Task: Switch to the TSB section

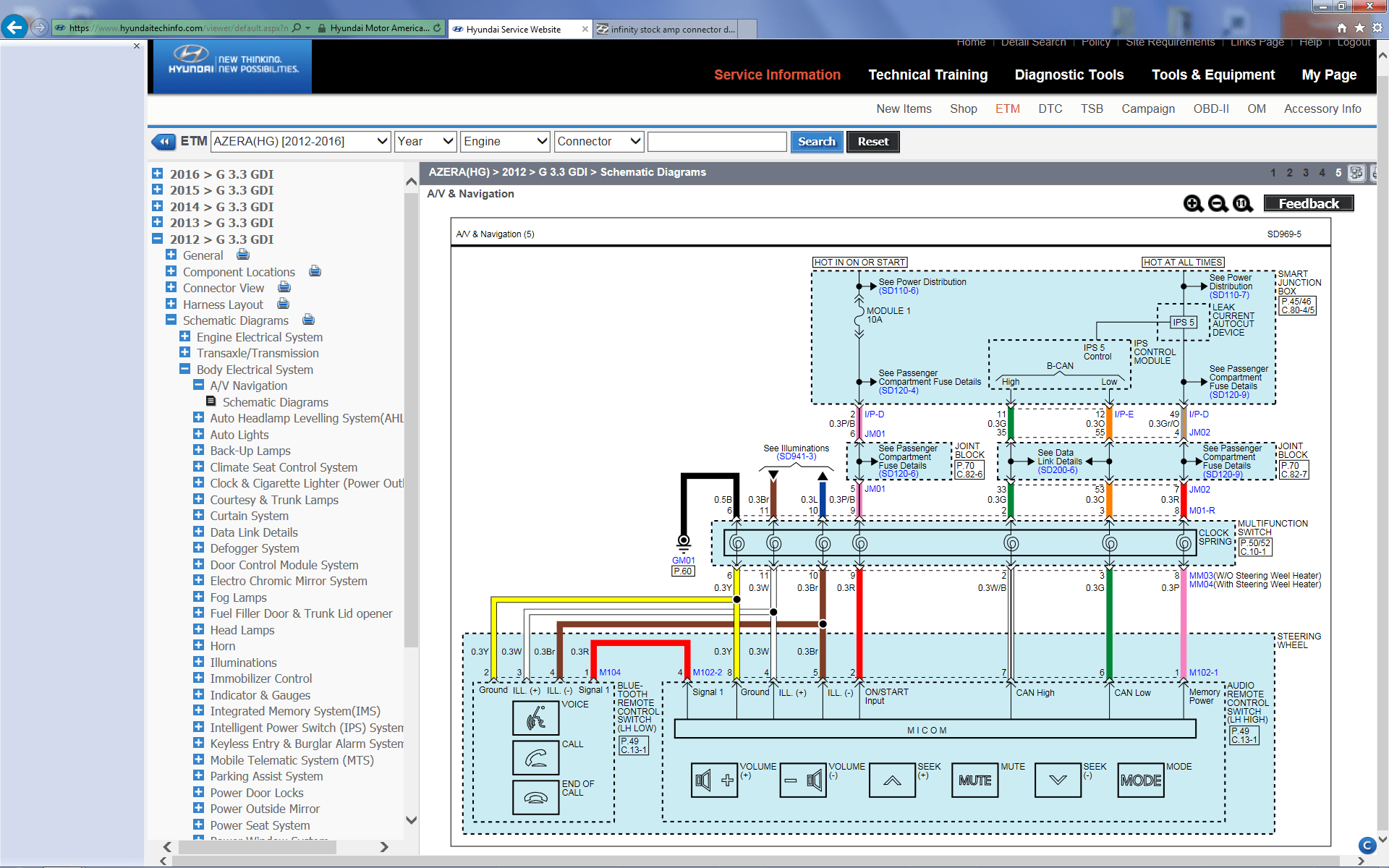Action: coord(1092,109)
